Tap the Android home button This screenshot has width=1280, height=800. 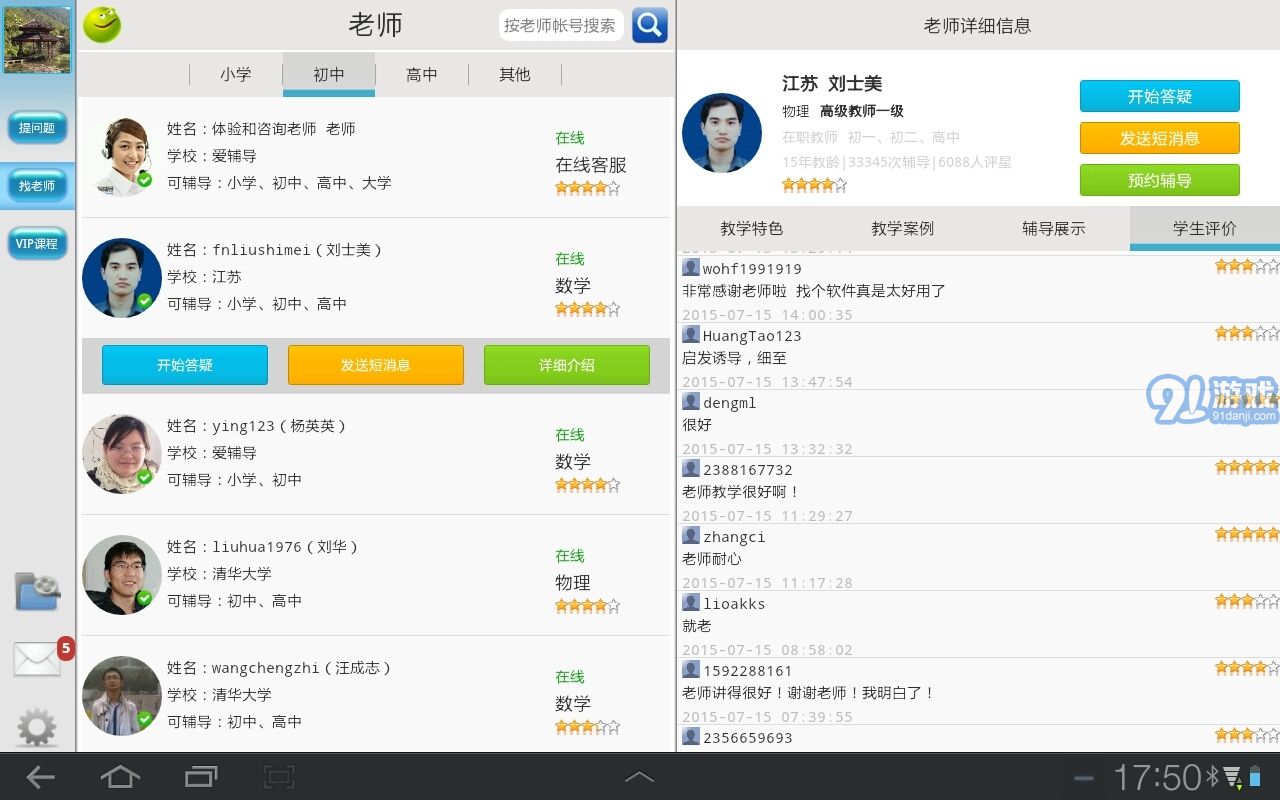[x=121, y=777]
